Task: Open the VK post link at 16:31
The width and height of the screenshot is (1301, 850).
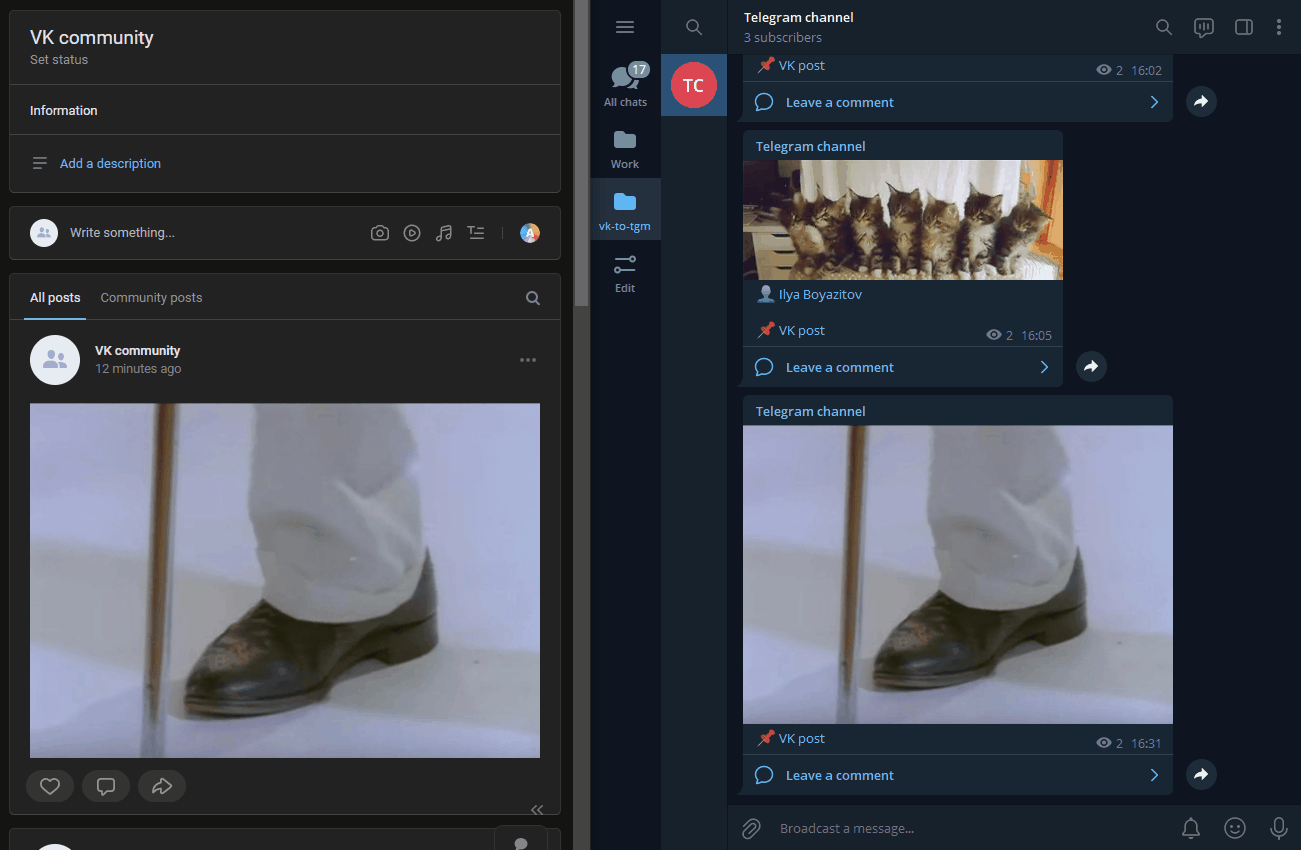Action: (x=802, y=738)
